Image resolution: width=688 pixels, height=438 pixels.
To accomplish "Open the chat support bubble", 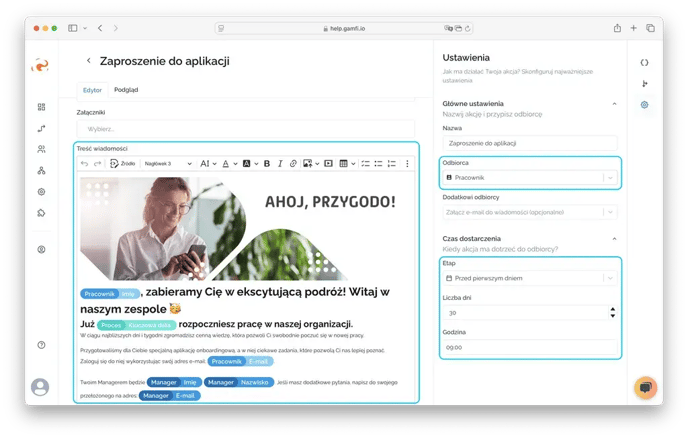I will pyautogui.click(x=645, y=388).
